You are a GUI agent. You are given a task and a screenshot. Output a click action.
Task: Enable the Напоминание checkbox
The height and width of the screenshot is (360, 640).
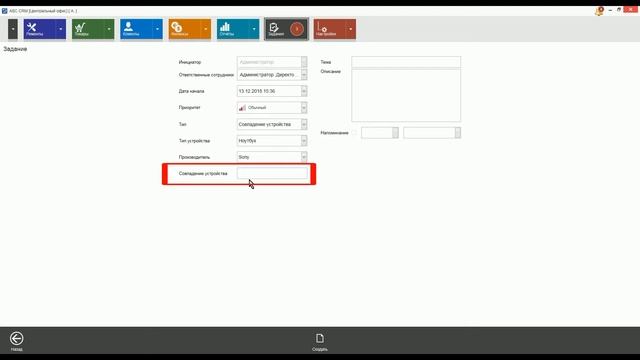pos(354,133)
